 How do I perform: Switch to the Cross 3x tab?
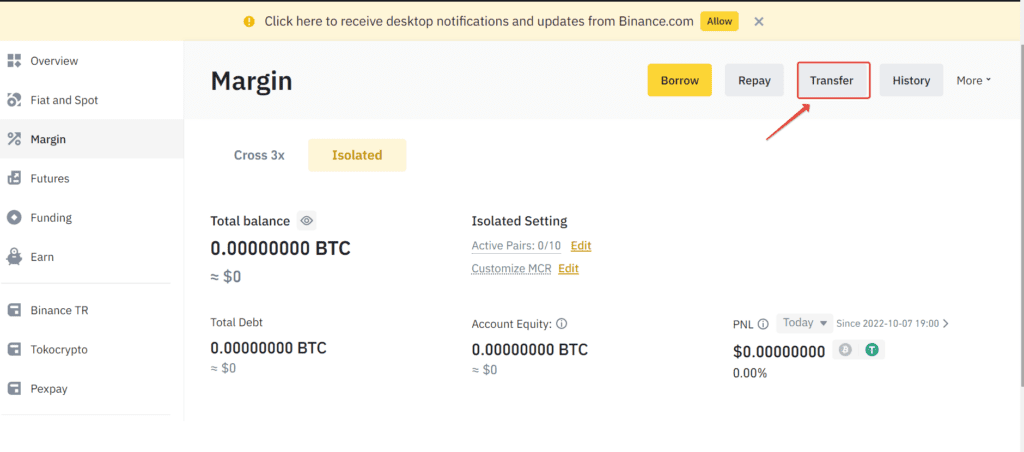pos(259,155)
